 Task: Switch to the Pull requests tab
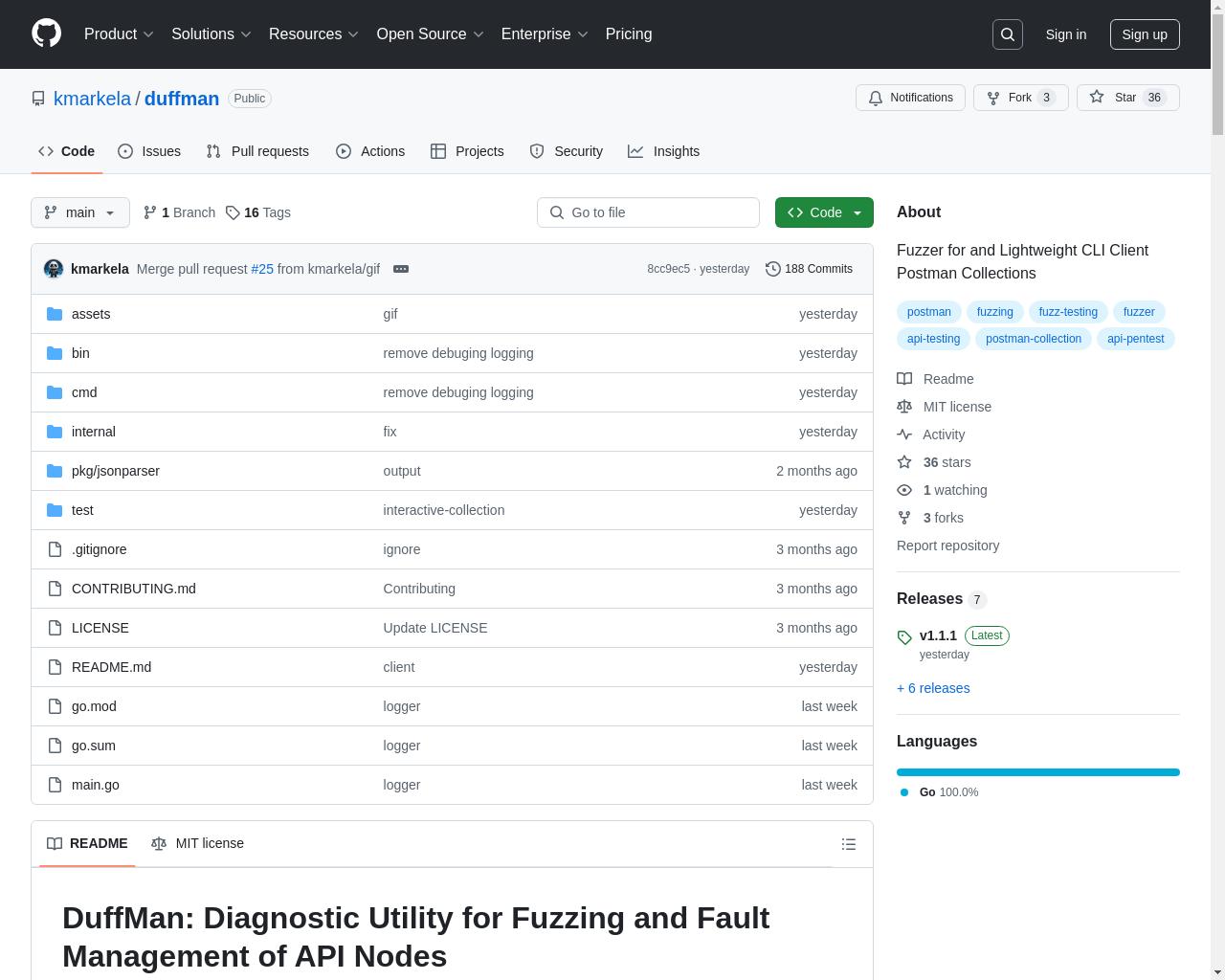tap(257, 151)
